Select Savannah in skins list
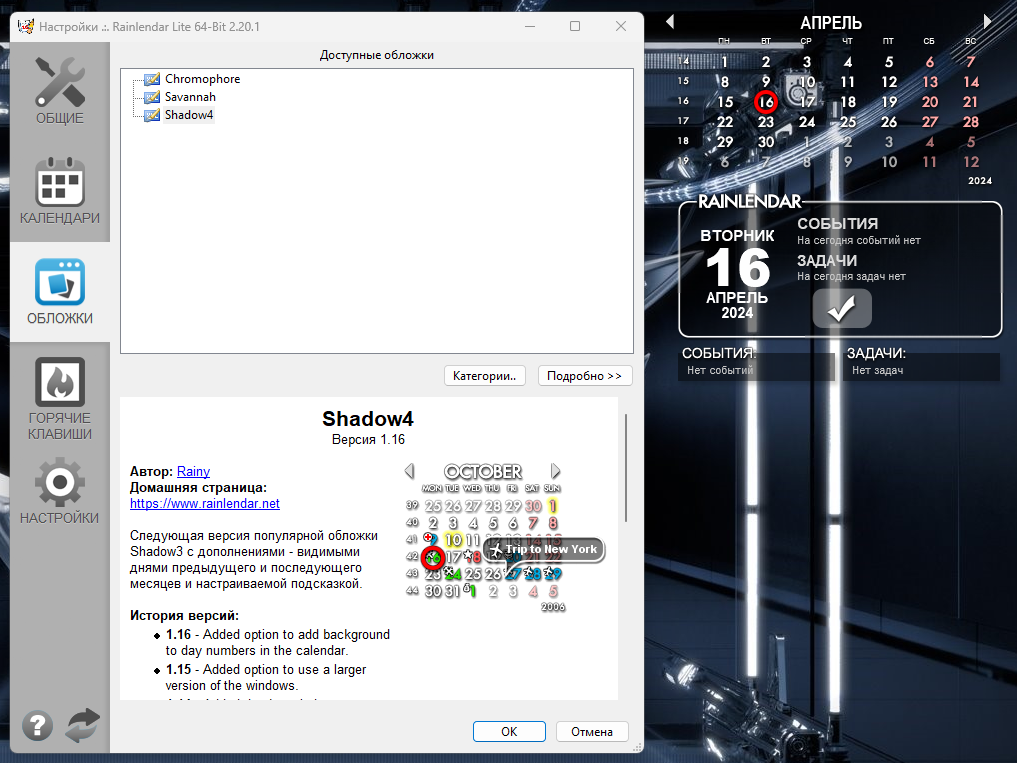This screenshot has height=763, width=1017. [x=190, y=97]
